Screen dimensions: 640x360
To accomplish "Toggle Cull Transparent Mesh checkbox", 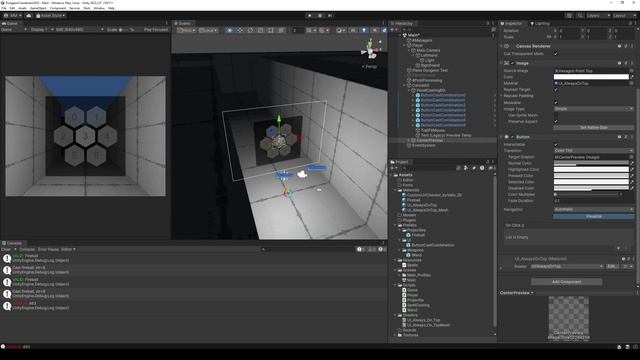I will pos(556,53).
